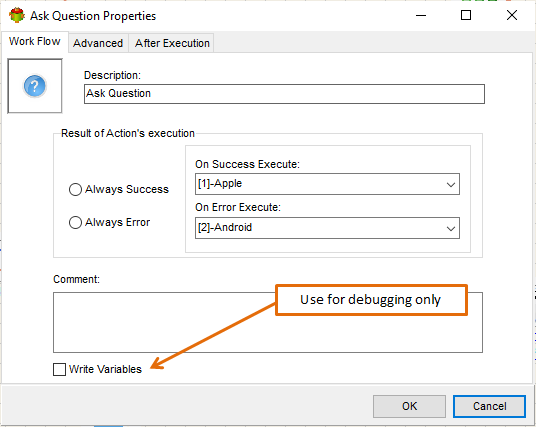Viewport: 536px width, 427px height.
Task: Click the blue question mark action icon
Action: 35,86
